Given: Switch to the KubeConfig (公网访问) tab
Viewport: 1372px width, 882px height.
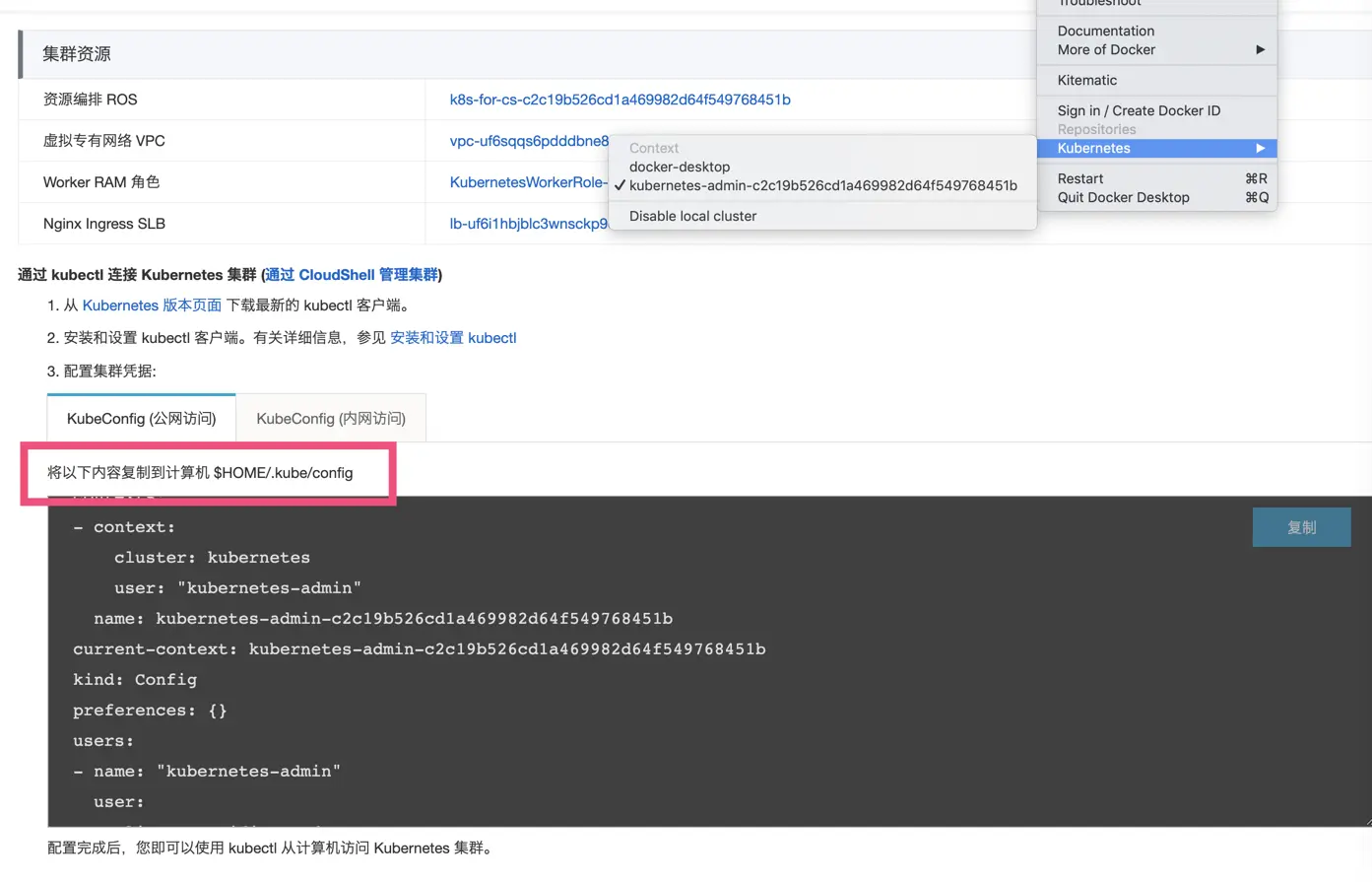Looking at the screenshot, I should click(x=141, y=419).
